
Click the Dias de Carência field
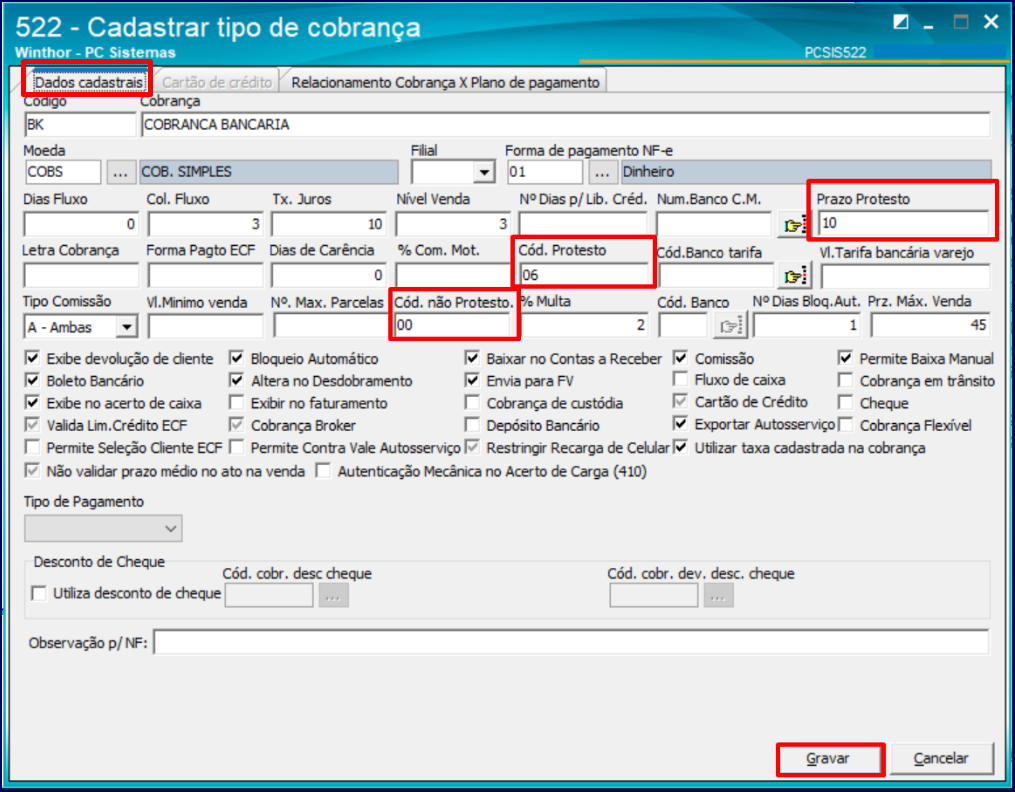click(x=329, y=276)
